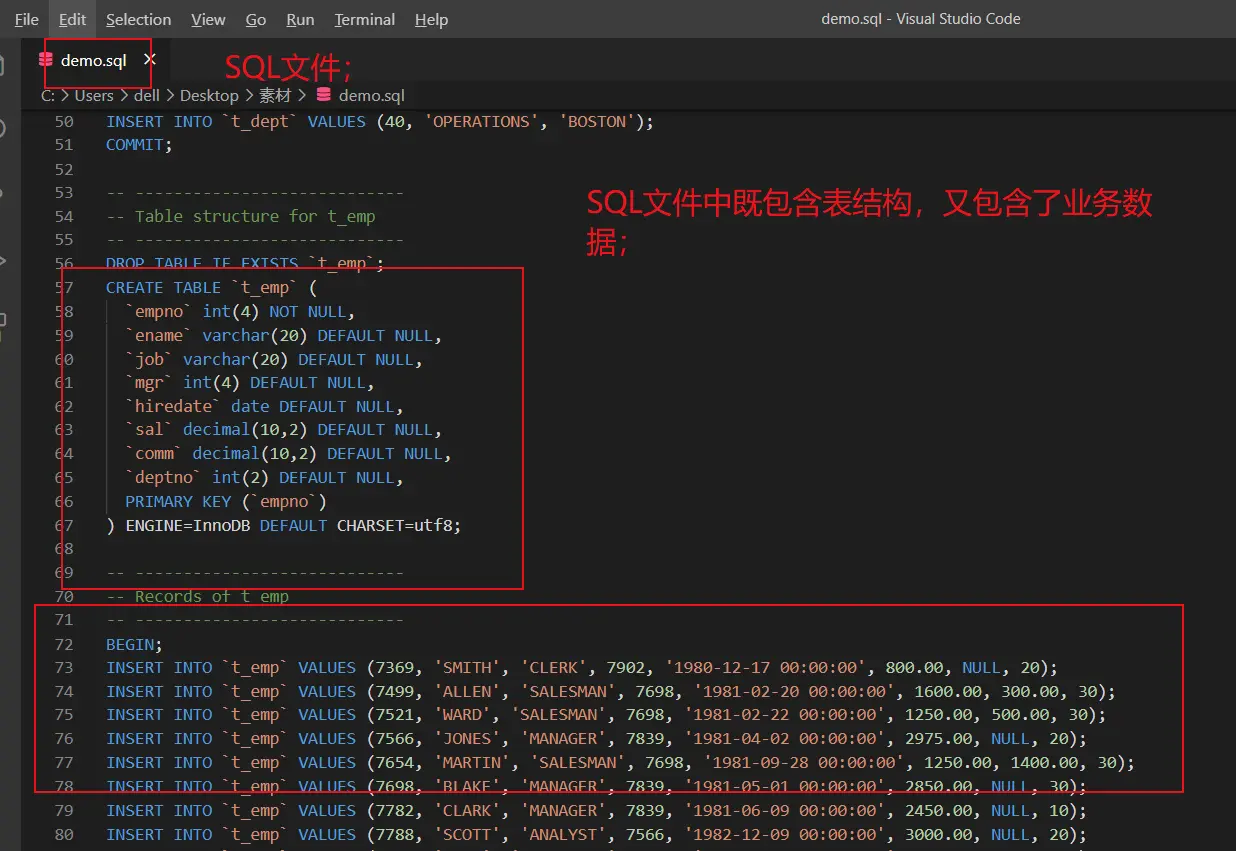Expand the Desktop breadcrumb folder
This screenshot has width=1236, height=851.
coord(209,96)
